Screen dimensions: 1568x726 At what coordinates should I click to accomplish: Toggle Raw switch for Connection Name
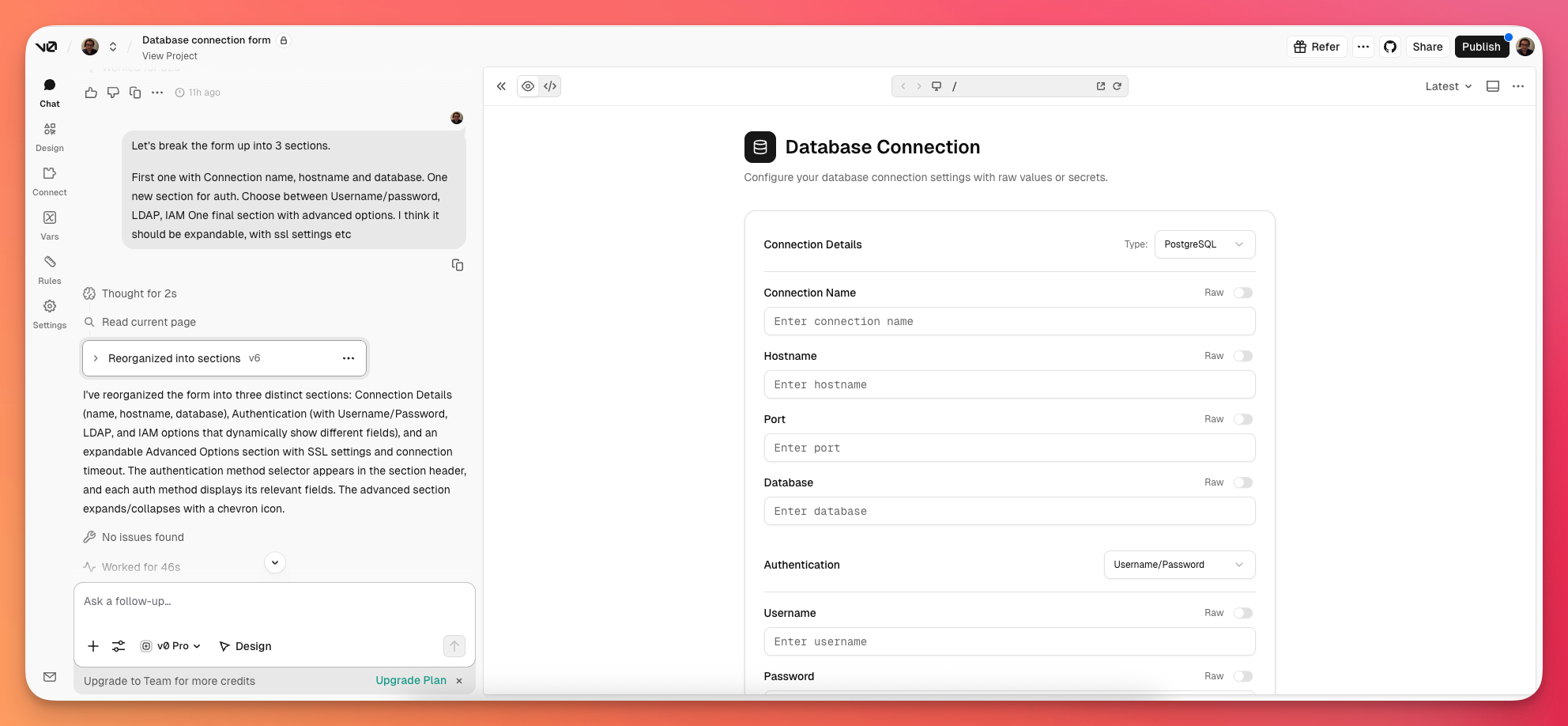point(1243,293)
